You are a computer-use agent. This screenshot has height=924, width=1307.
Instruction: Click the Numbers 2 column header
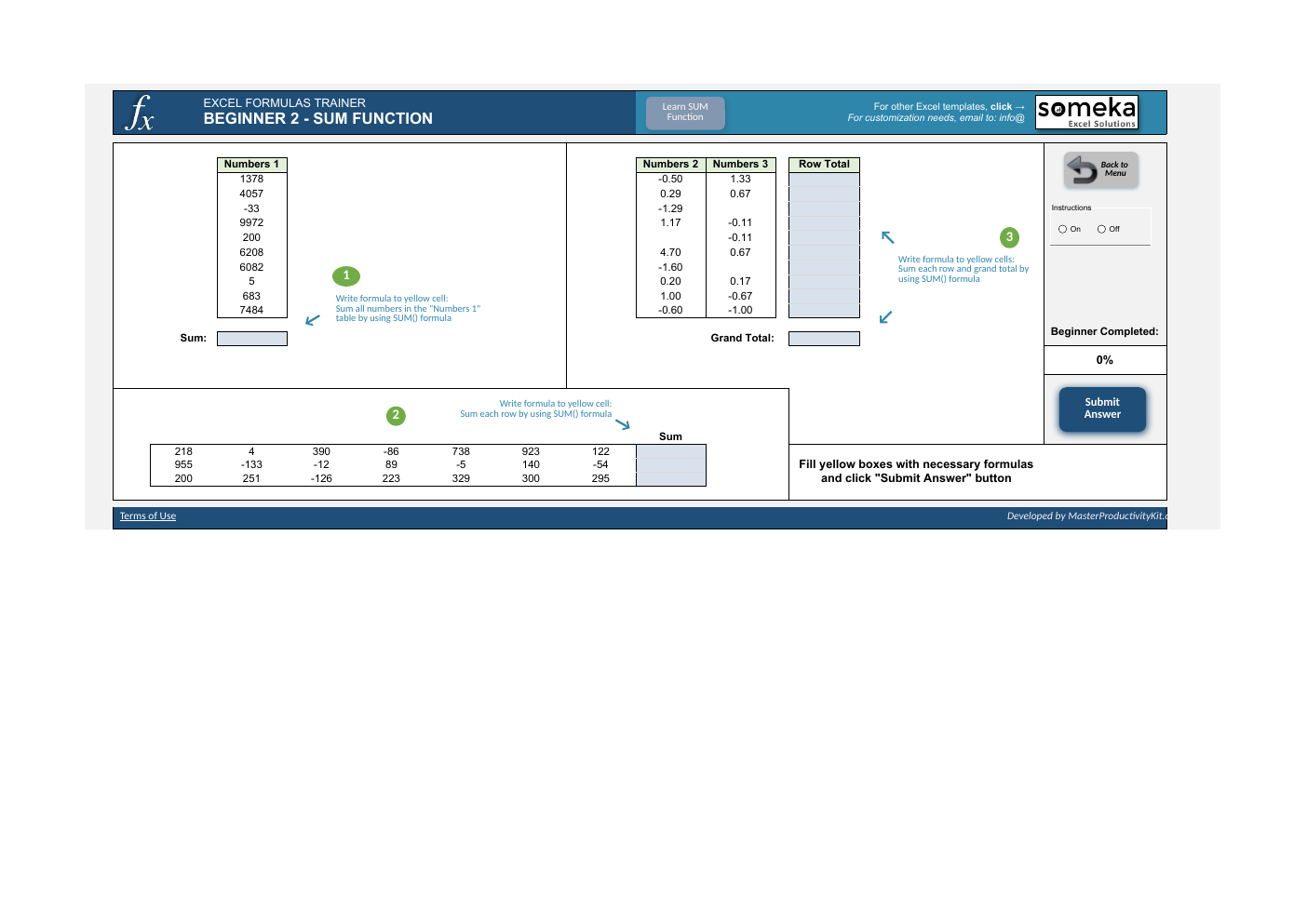coord(671,165)
